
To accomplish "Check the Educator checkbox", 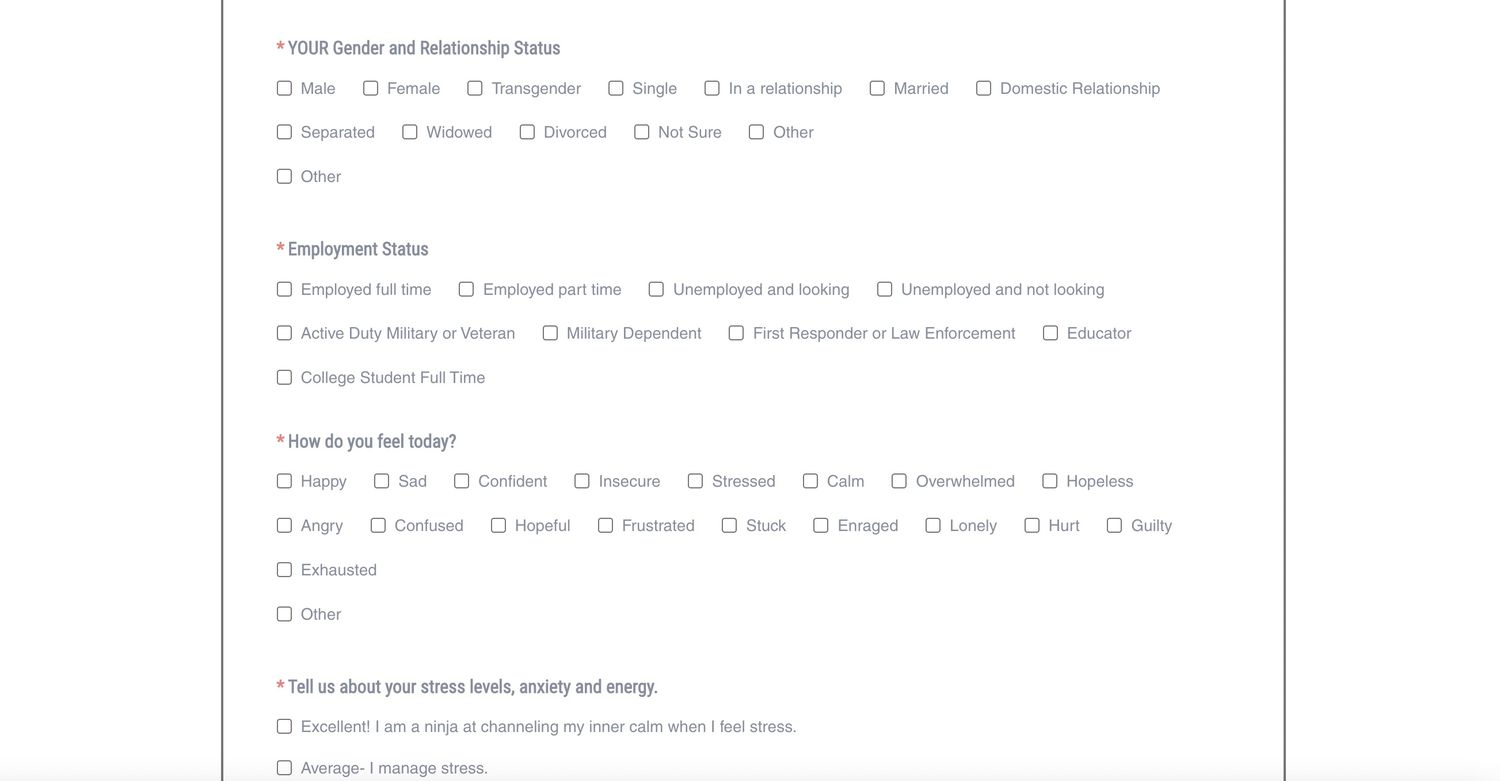I will 1051,333.
